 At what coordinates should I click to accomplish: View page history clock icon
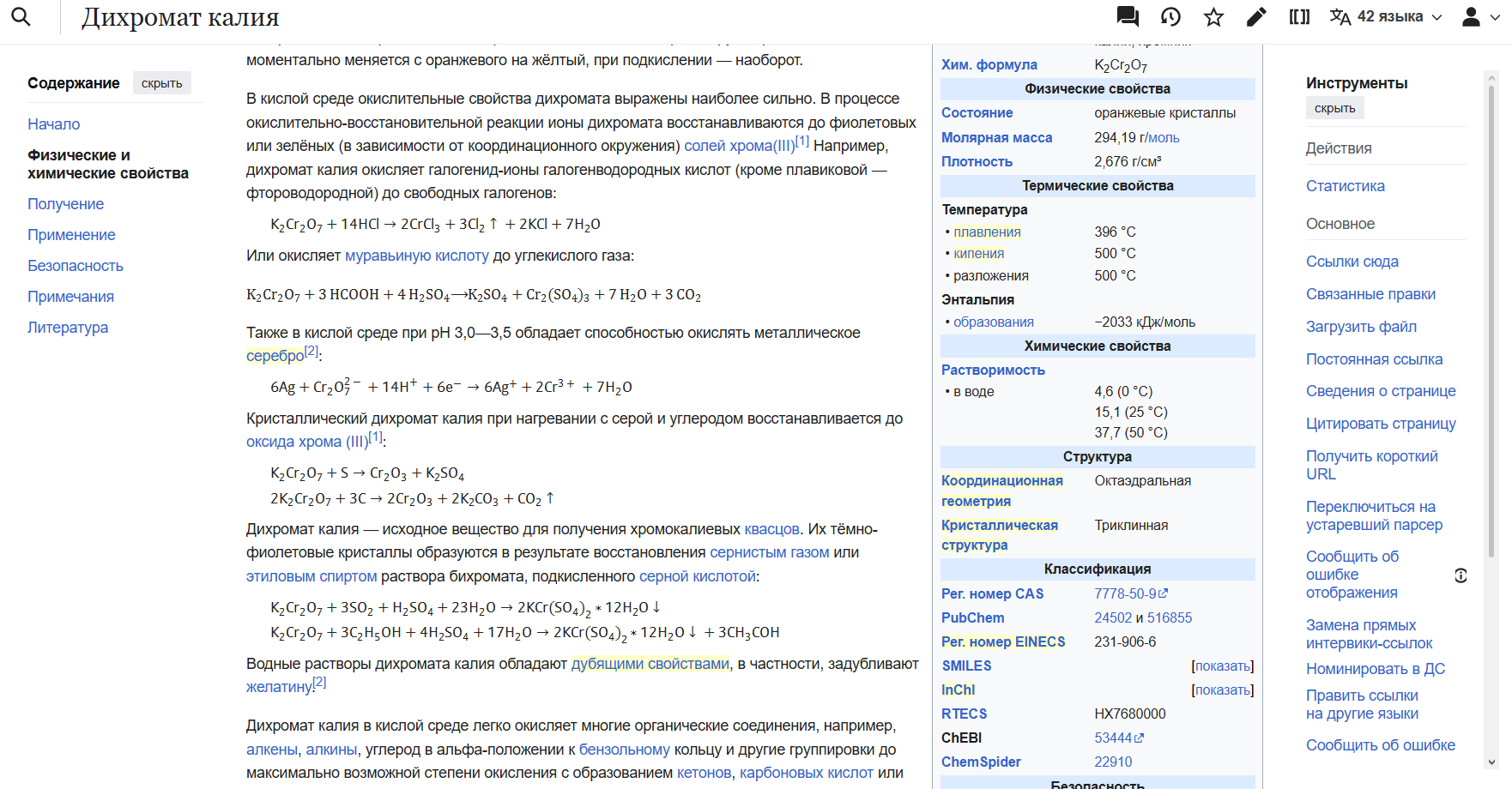(1170, 17)
